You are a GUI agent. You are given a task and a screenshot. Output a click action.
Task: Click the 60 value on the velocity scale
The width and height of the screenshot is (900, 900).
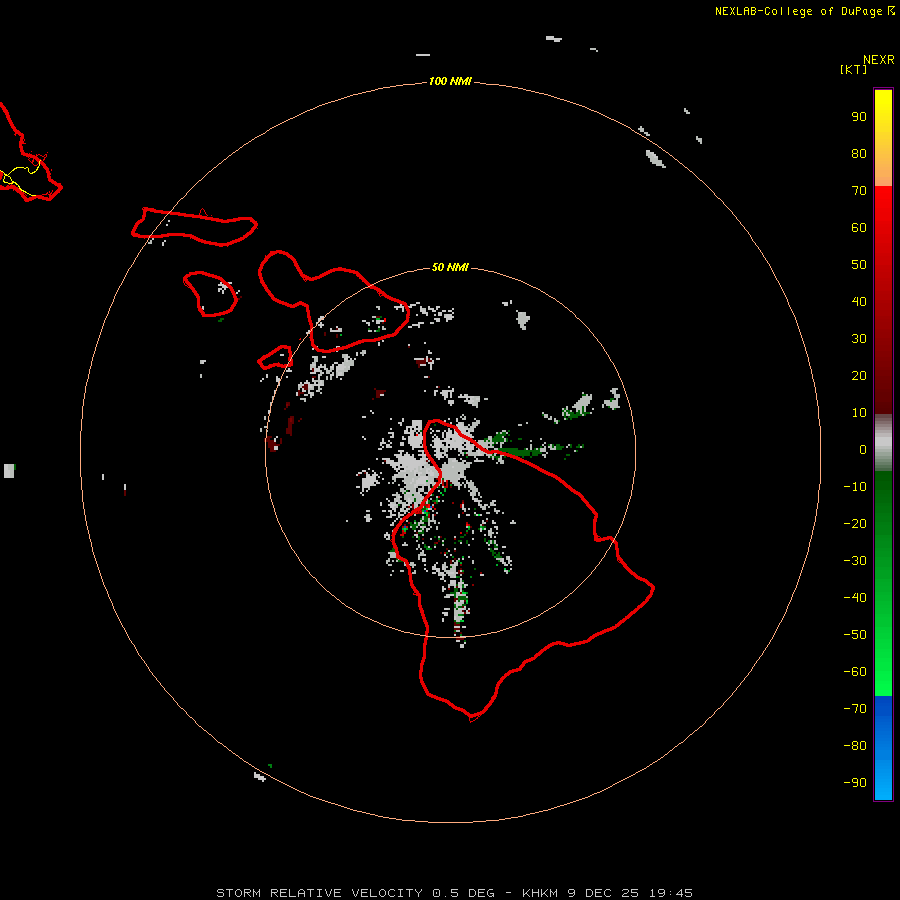coord(859,228)
